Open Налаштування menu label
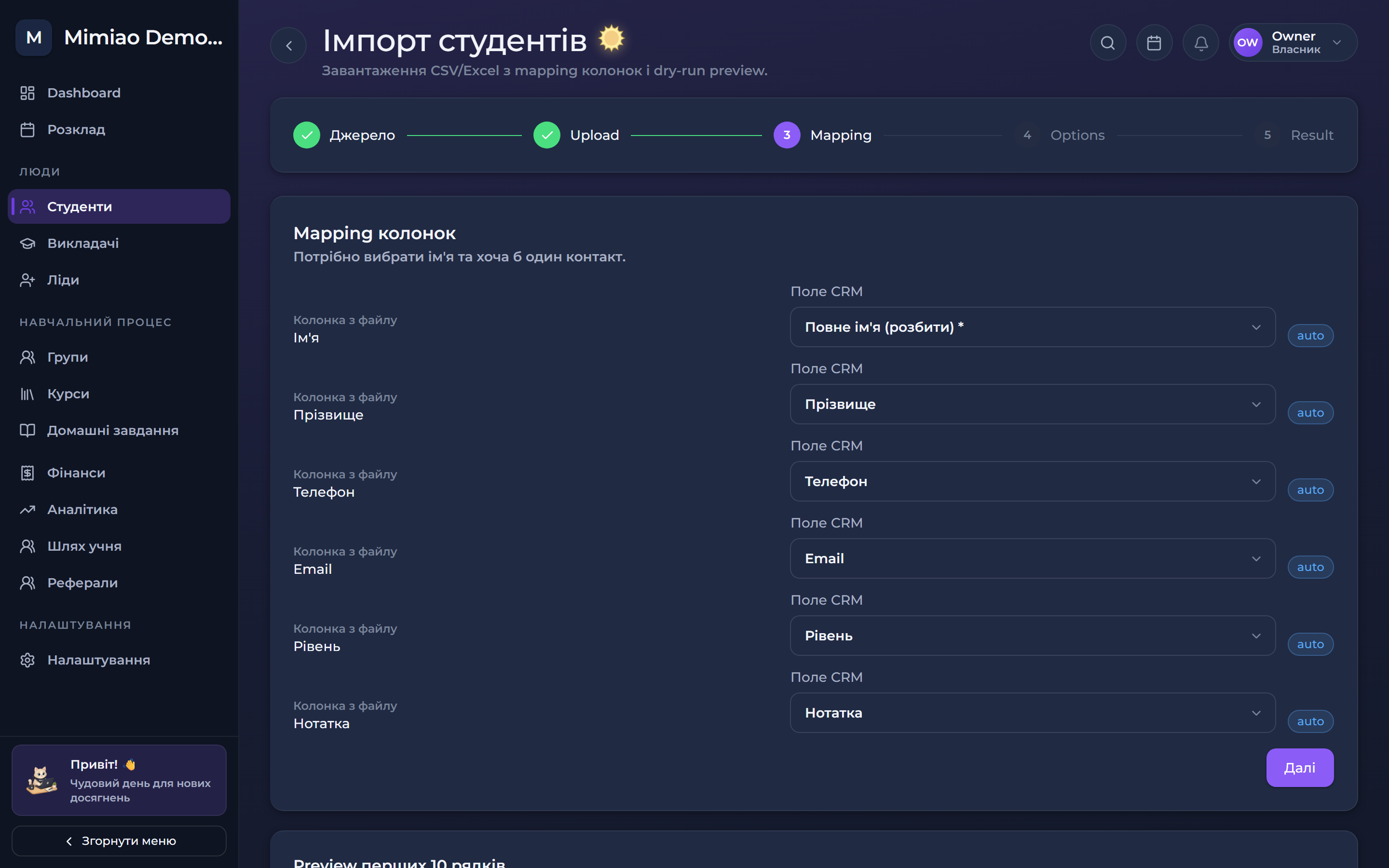This screenshot has width=1389, height=868. pyautogui.click(x=99, y=660)
